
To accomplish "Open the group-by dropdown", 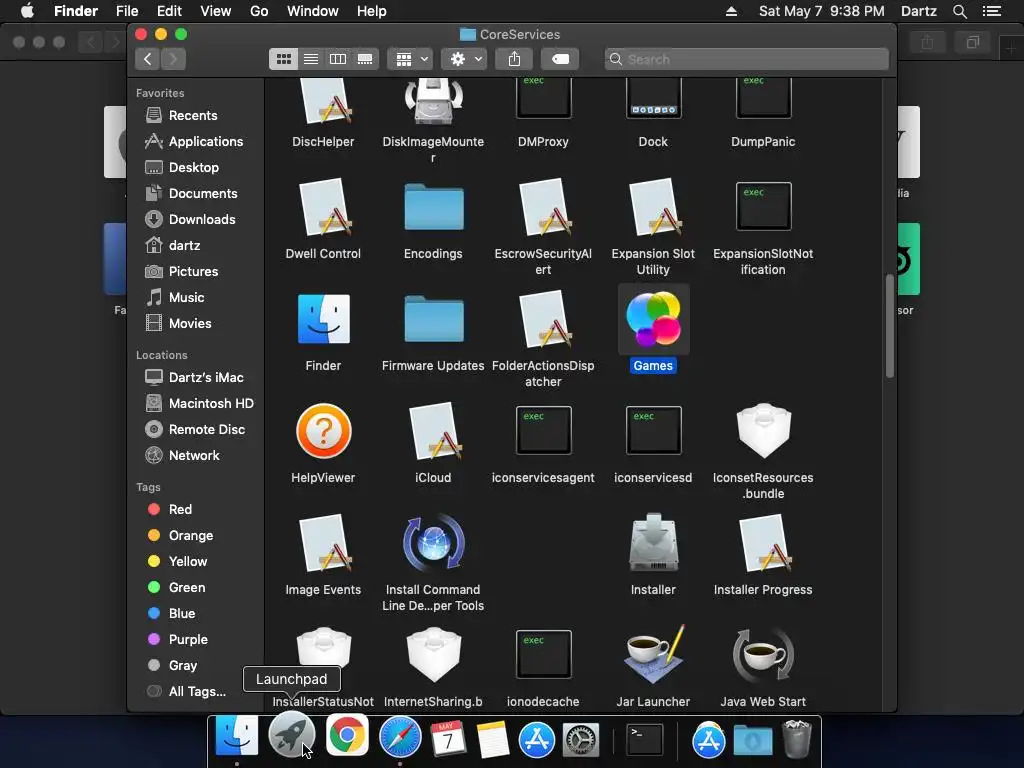I will click(410, 59).
